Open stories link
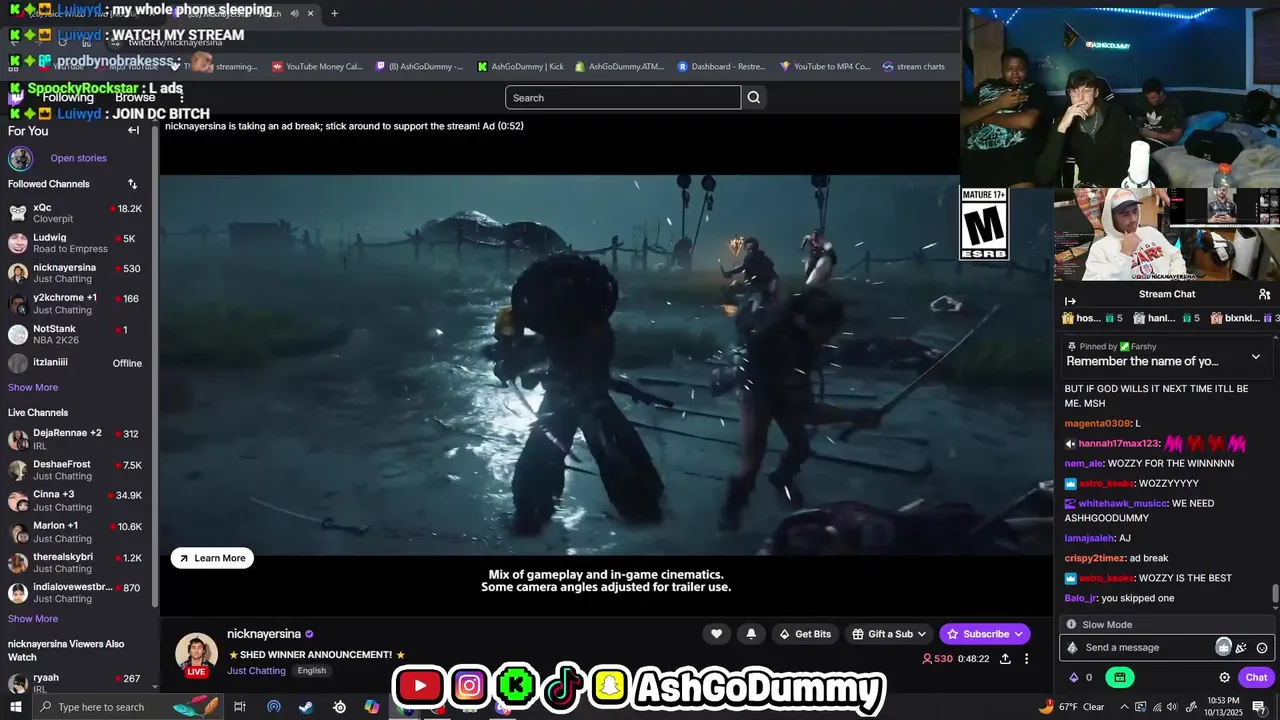The image size is (1280, 720). (x=78, y=158)
